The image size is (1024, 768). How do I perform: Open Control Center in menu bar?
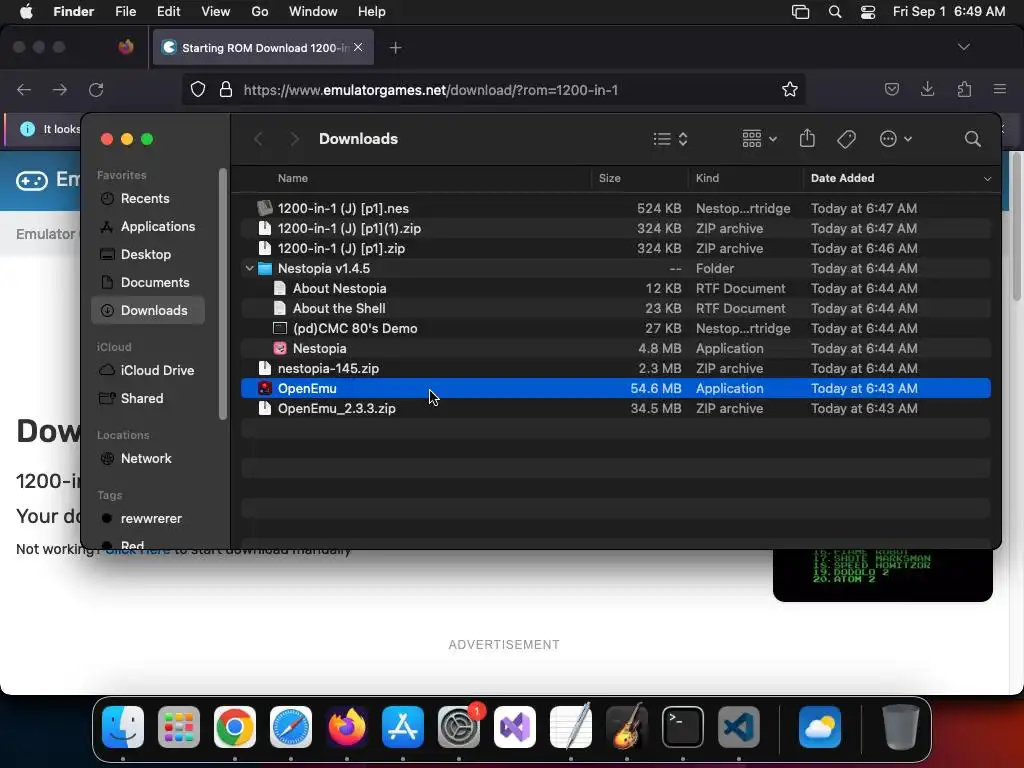[x=868, y=12]
